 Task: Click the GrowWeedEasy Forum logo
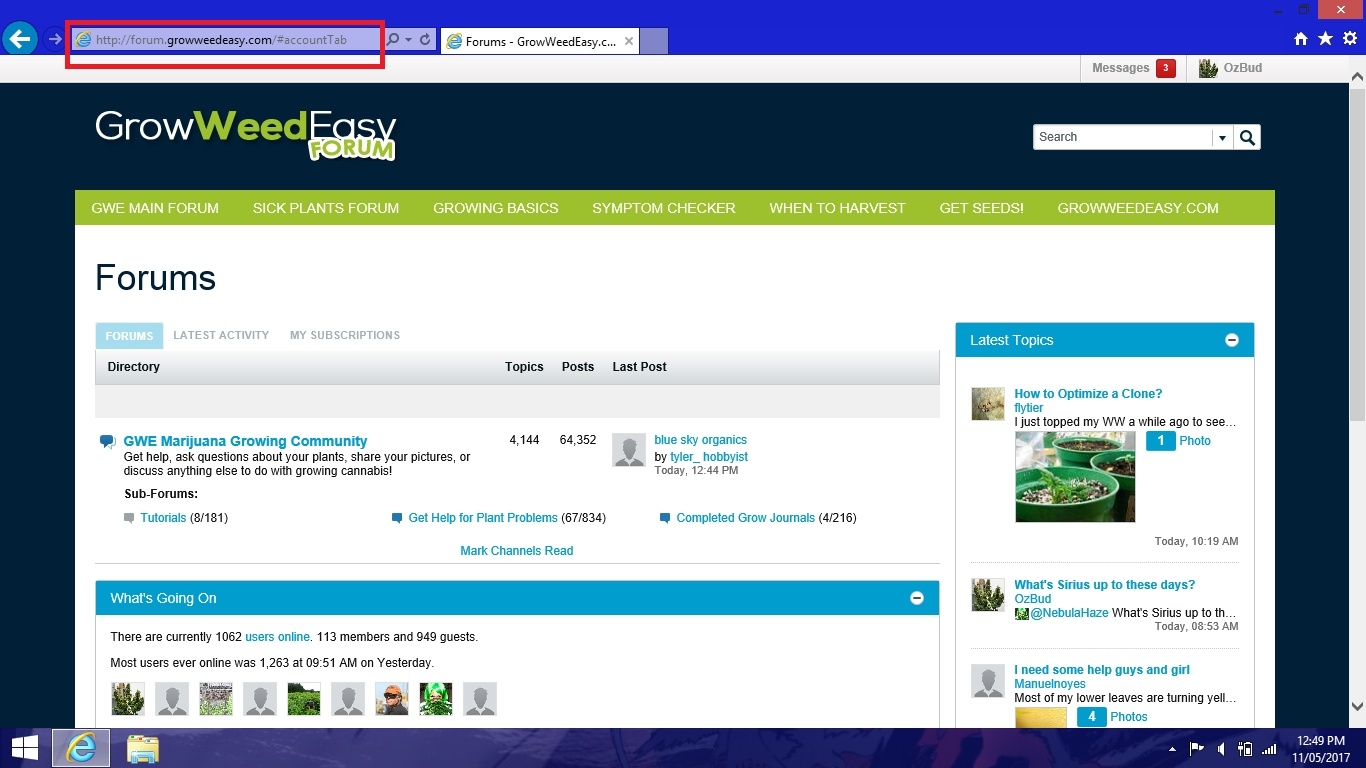(246, 134)
